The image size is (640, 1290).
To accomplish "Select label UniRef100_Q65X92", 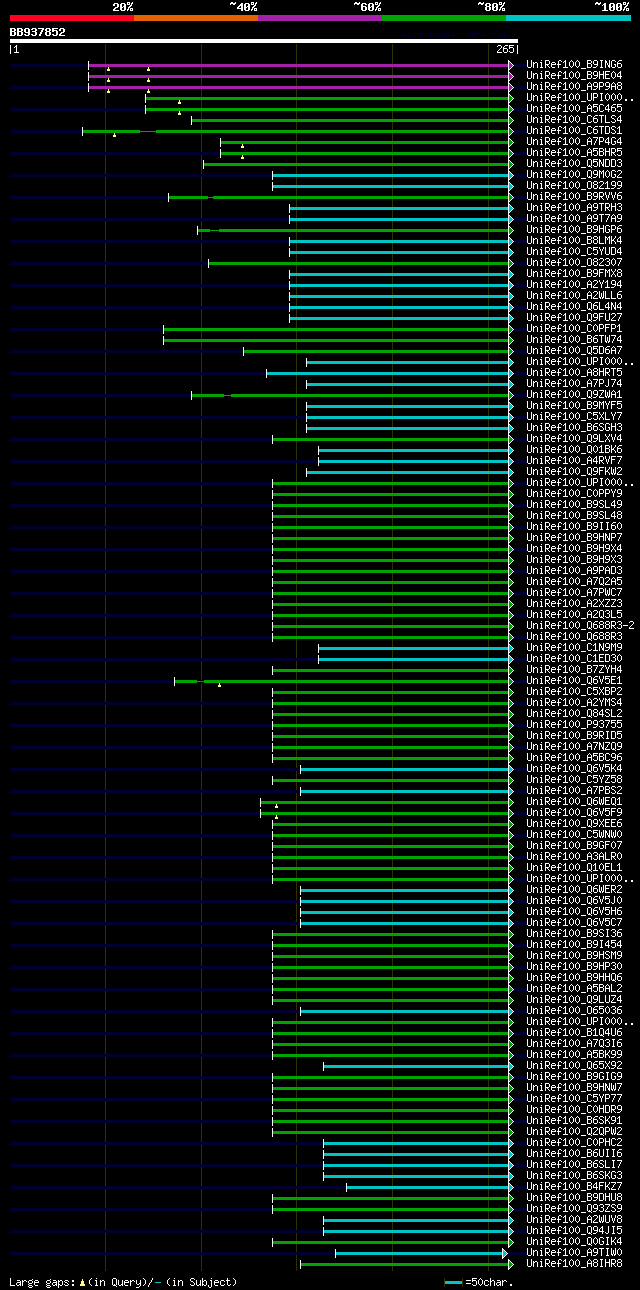I will pos(574,1066).
